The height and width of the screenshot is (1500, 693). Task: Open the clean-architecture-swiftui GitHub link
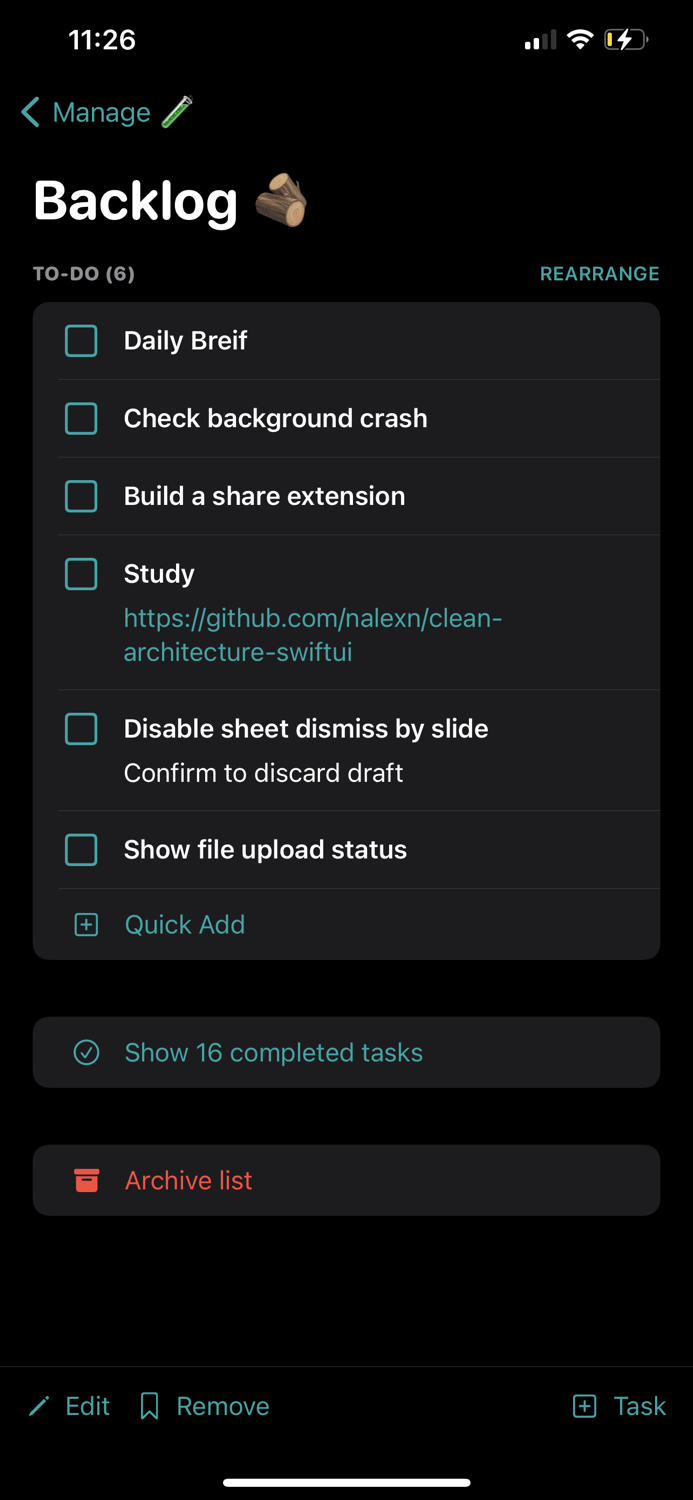click(312, 634)
